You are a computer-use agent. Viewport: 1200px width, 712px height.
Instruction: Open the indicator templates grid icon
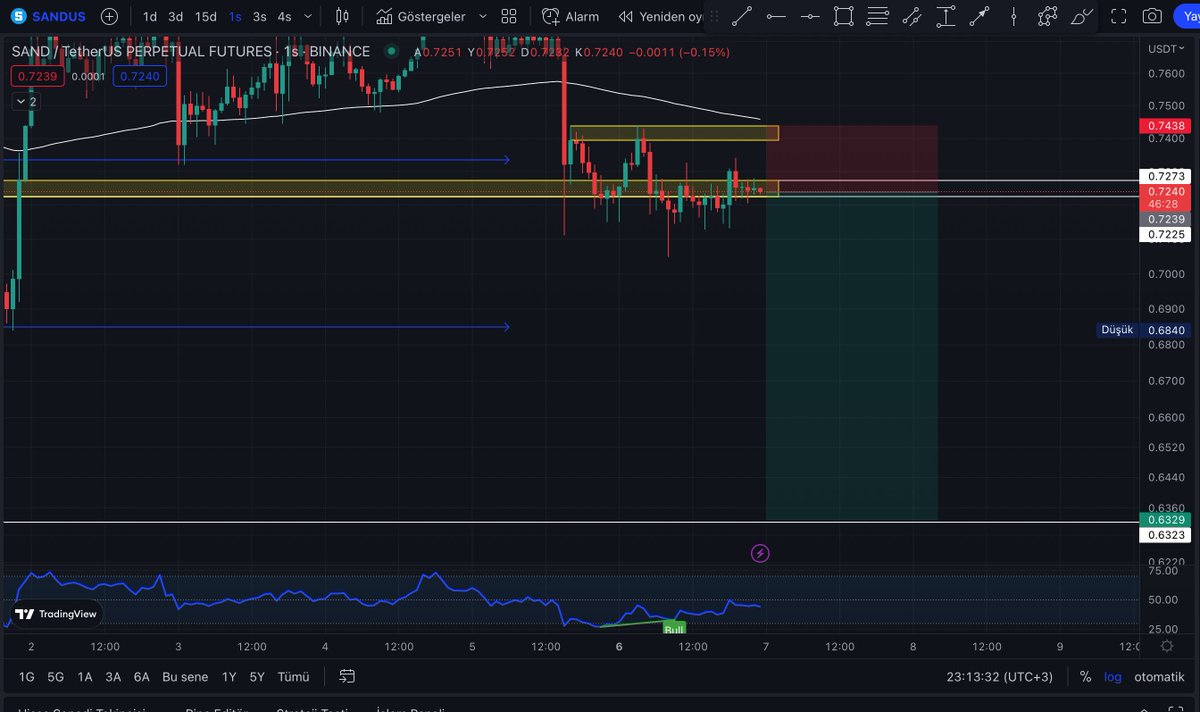click(509, 17)
